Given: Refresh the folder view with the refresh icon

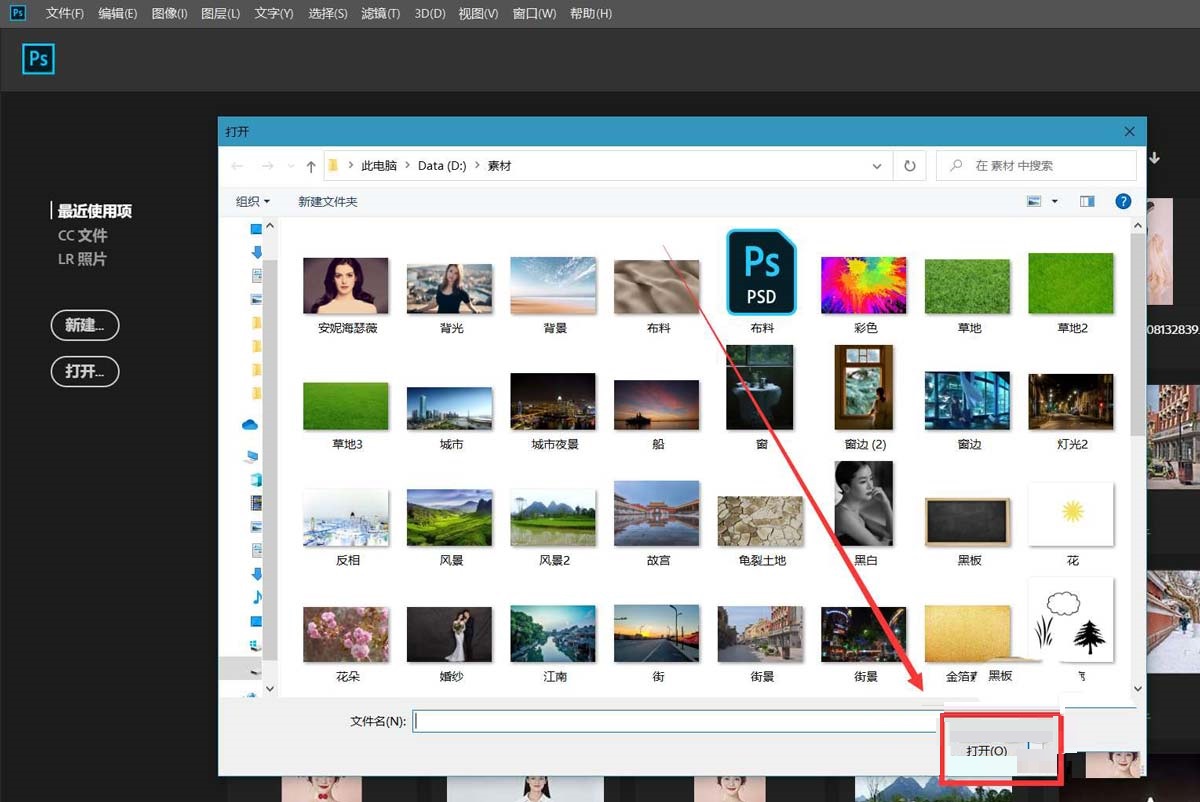Looking at the screenshot, I should click(909, 165).
